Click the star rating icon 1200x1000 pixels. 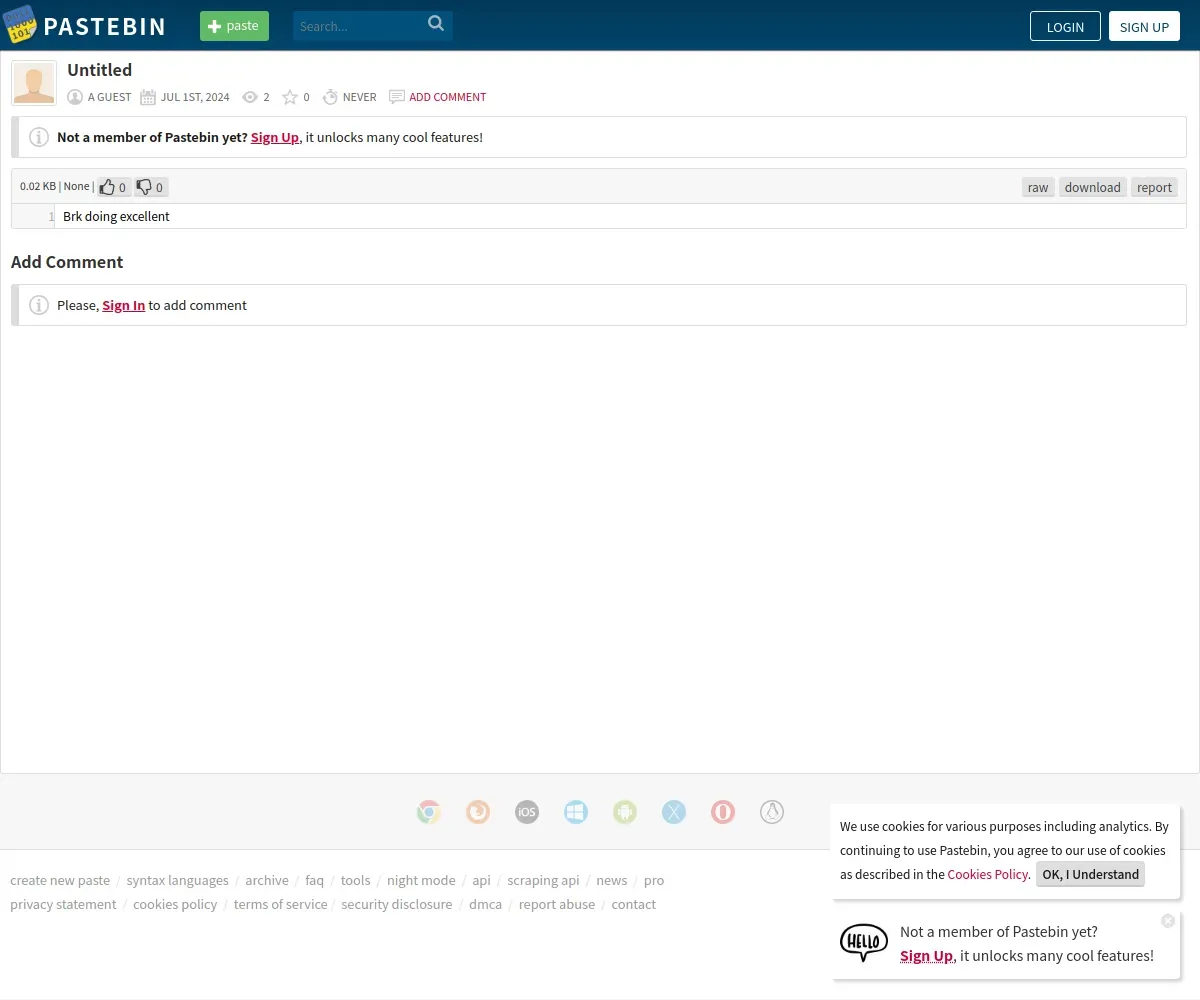290,97
